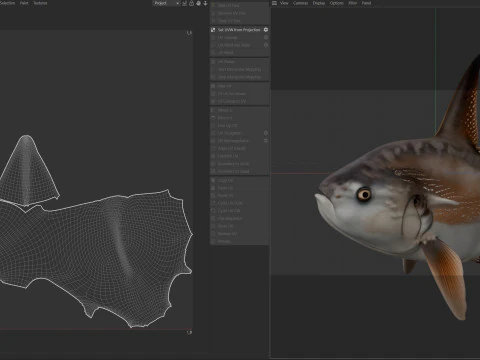Click the down-arrow icon after Project dropdown
This screenshot has width=480, height=360.
click(x=205, y=3)
